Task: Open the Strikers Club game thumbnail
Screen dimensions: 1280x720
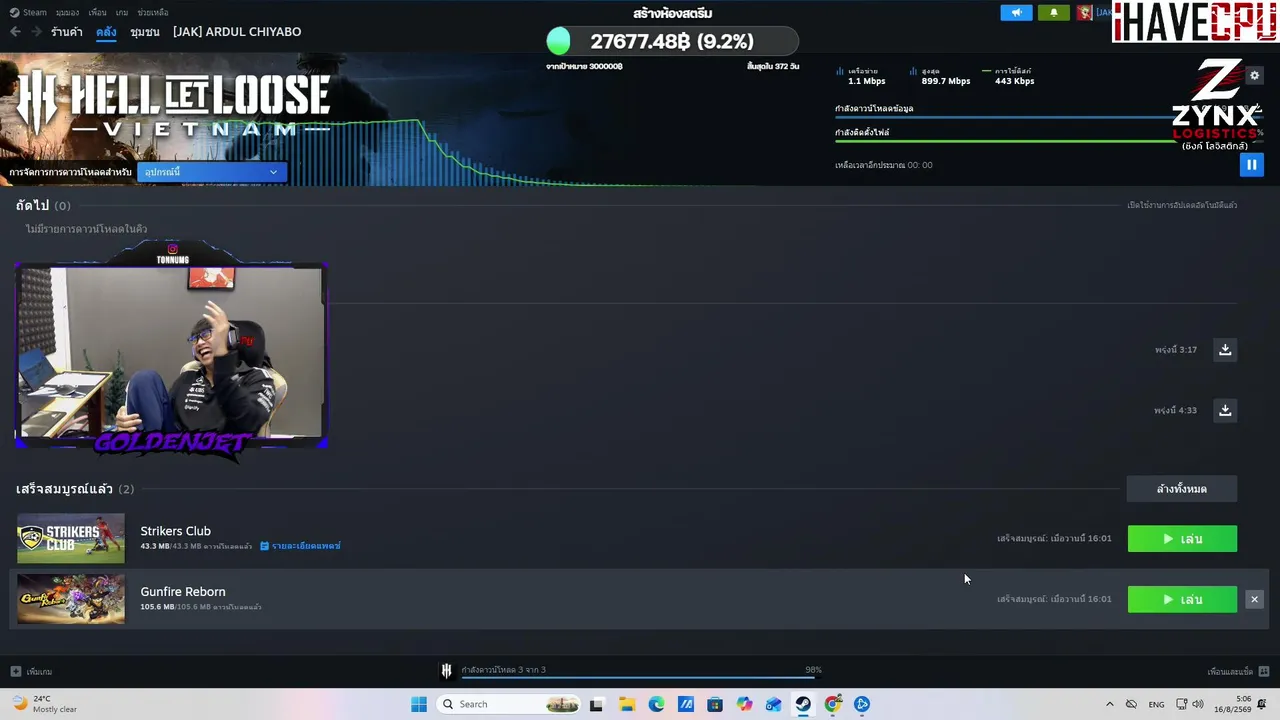Action: pyautogui.click(x=71, y=539)
